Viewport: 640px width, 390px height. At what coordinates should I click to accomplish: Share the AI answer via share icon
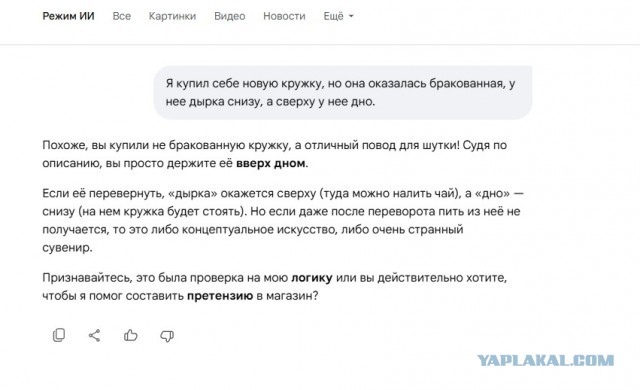[x=94, y=335]
